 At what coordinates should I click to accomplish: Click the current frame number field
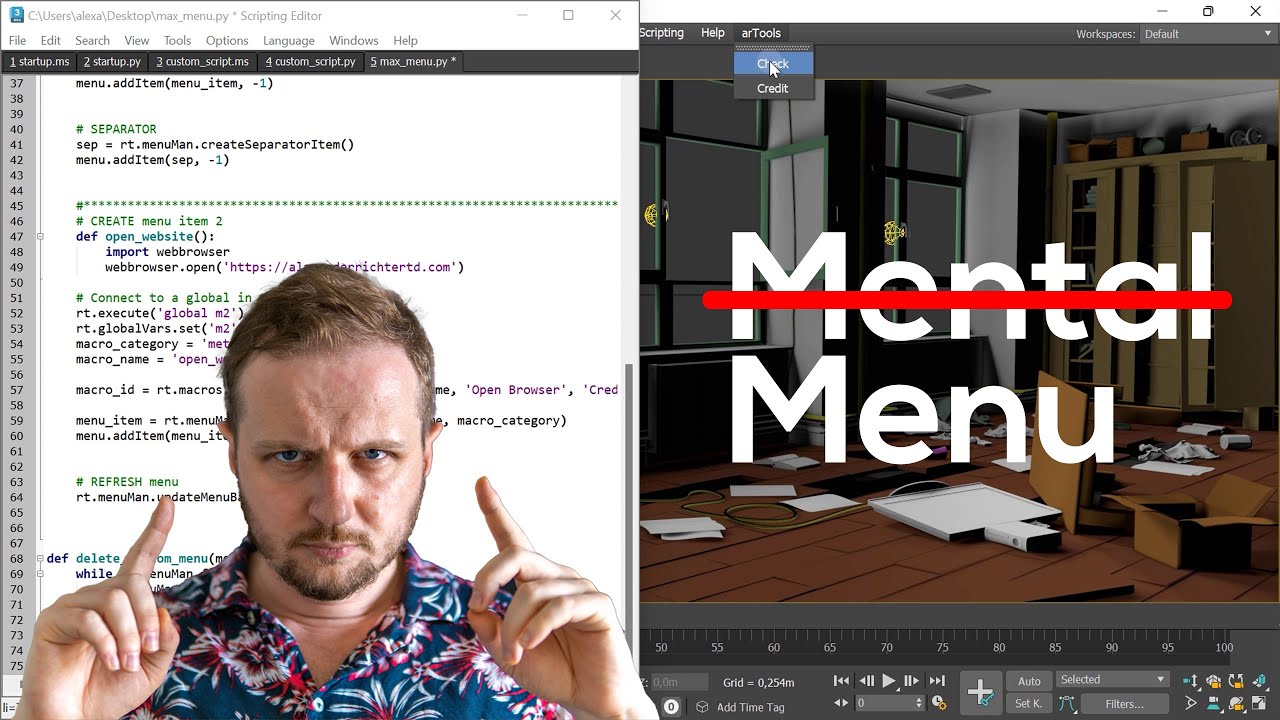(x=885, y=703)
